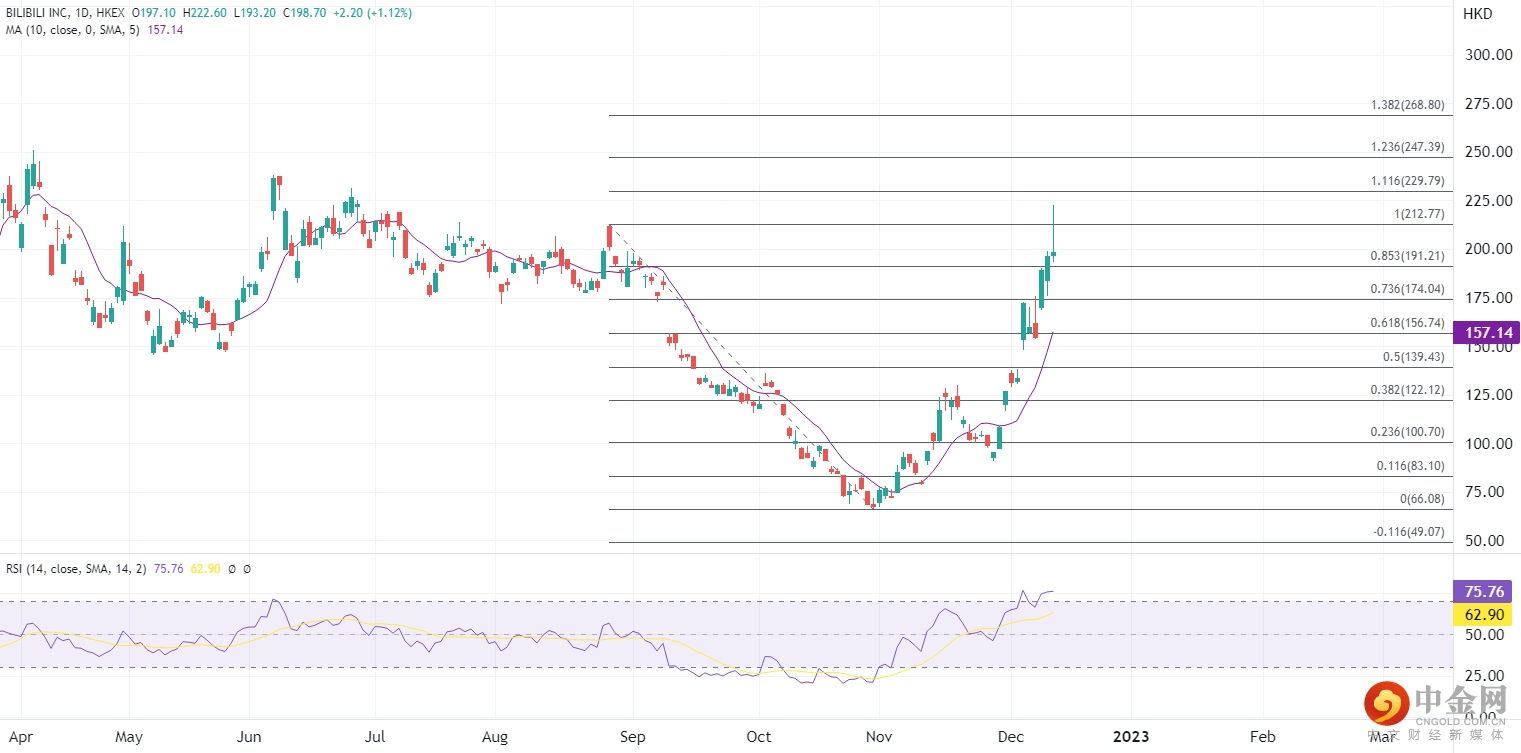Click the 300.00 price axis label
The height and width of the screenshot is (753, 1521).
tap(1487, 55)
